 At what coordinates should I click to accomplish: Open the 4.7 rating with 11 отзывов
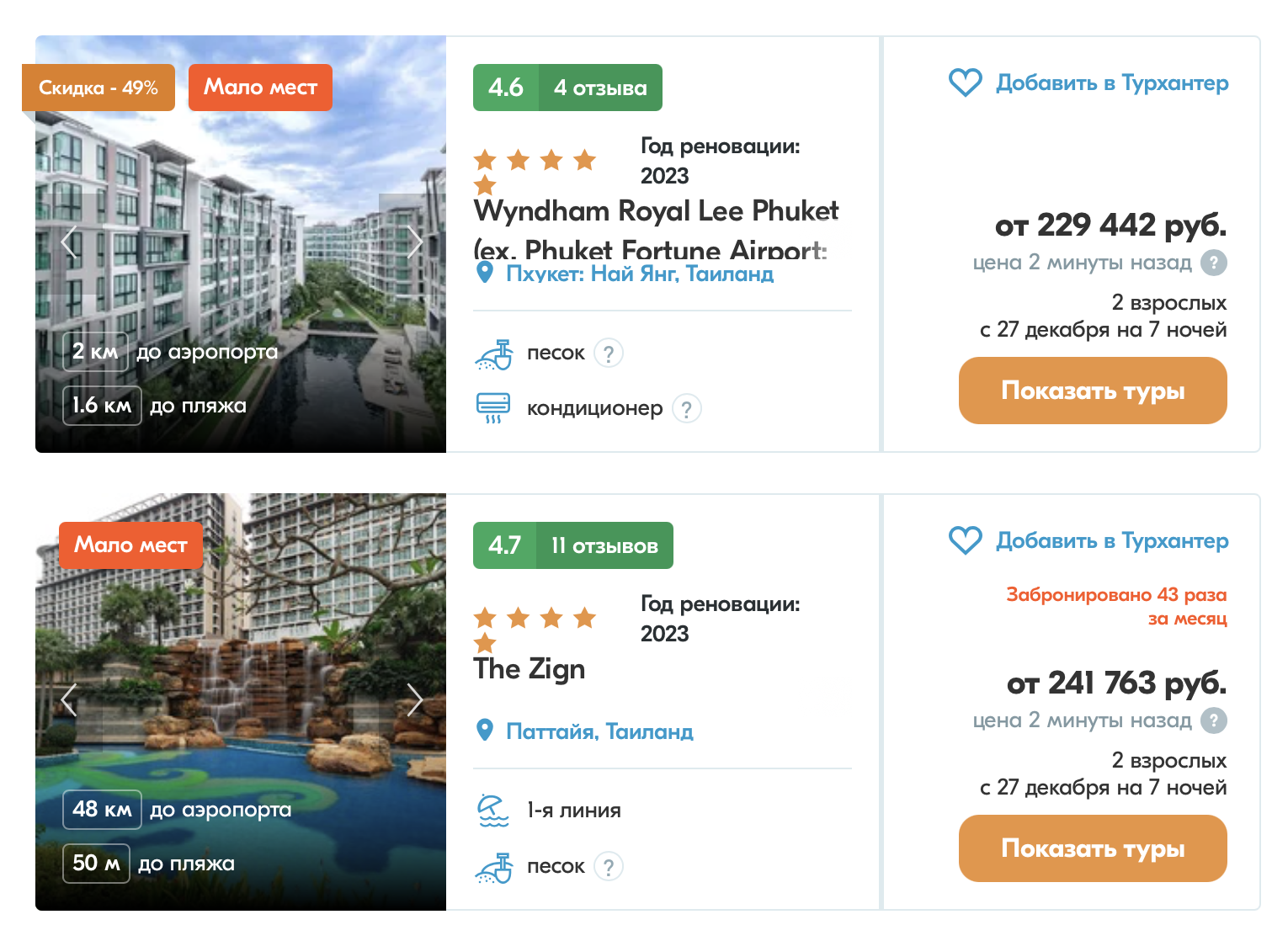tap(573, 545)
